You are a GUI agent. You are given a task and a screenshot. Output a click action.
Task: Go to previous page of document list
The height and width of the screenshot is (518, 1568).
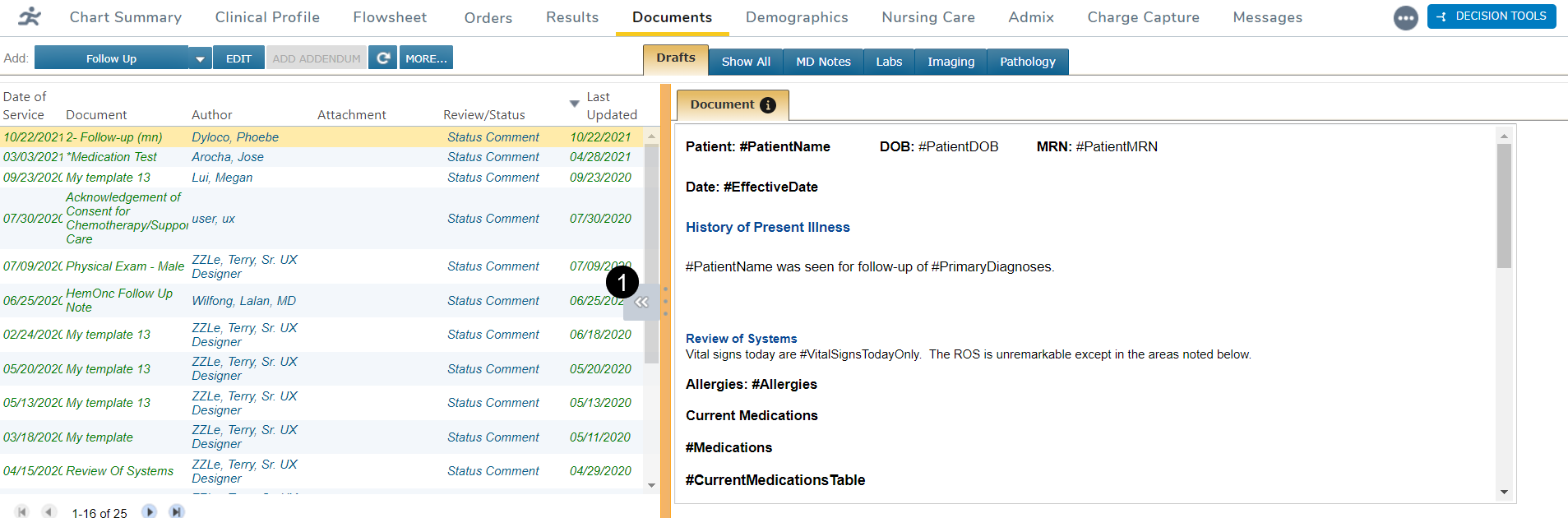tap(49, 511)
